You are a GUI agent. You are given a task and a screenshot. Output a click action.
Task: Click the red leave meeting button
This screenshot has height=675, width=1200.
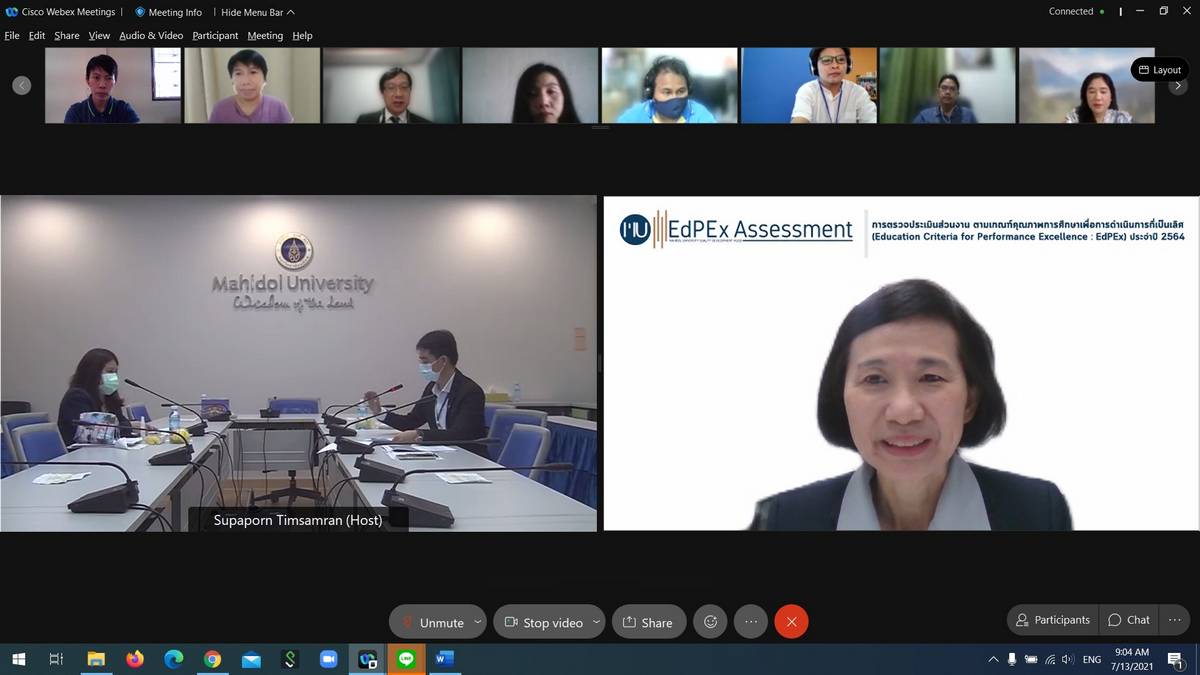pyautogui.click(x=791, y=622)
